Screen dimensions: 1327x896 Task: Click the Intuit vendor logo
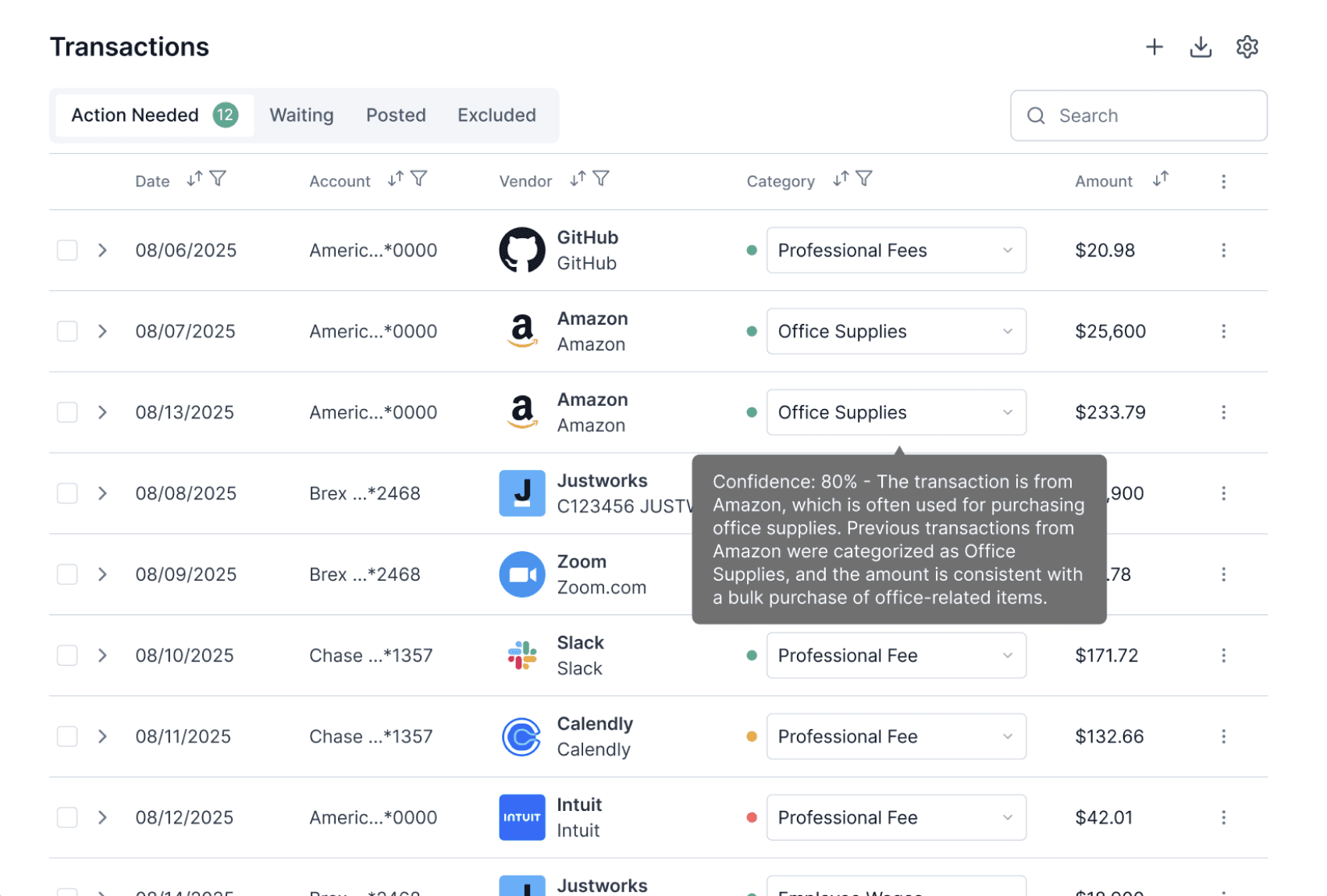(x=521, y=818)
